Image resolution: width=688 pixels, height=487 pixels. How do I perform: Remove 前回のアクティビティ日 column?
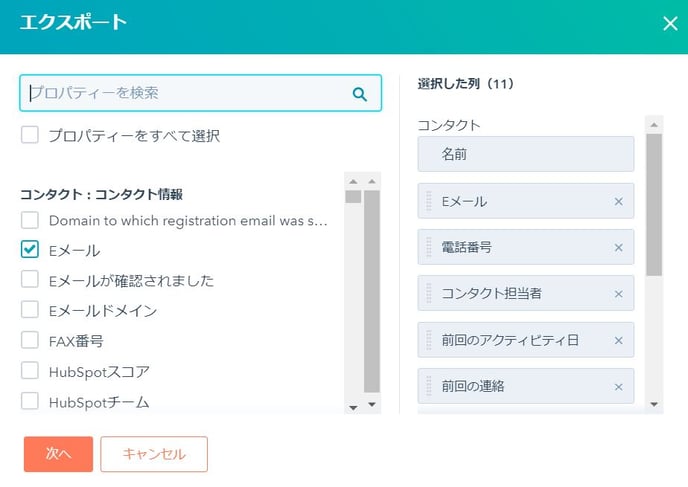pos(618,340)
